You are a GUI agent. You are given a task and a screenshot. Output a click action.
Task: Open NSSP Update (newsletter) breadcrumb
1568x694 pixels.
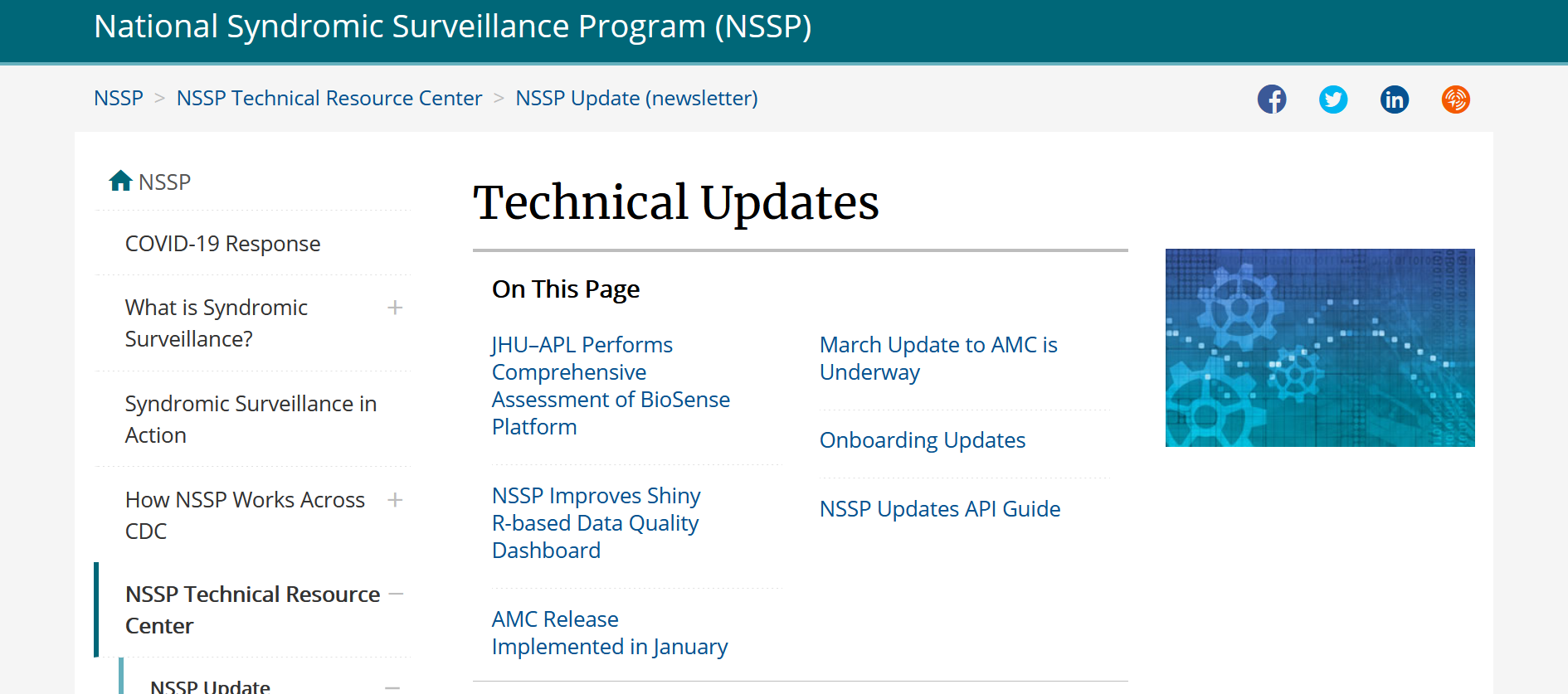click(636, 98)
